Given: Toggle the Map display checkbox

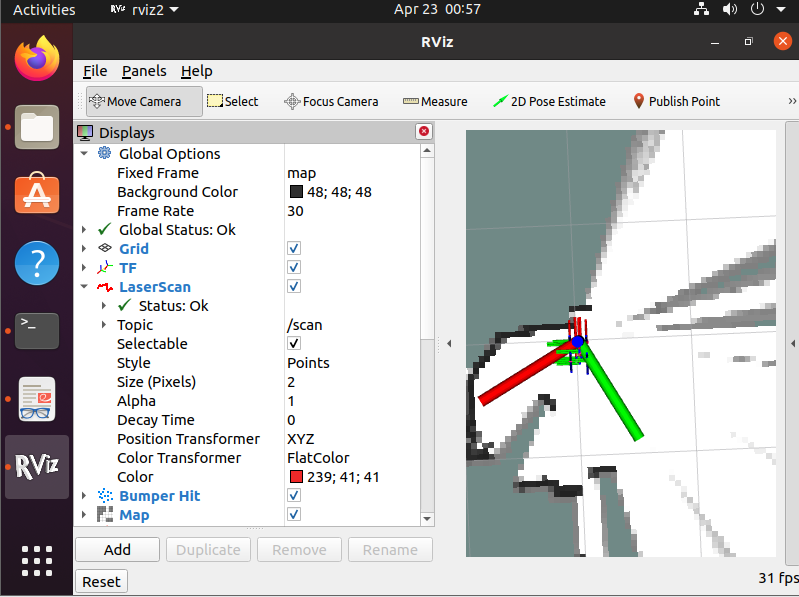Looking at the screenshot, I should [x=294, y=514].
